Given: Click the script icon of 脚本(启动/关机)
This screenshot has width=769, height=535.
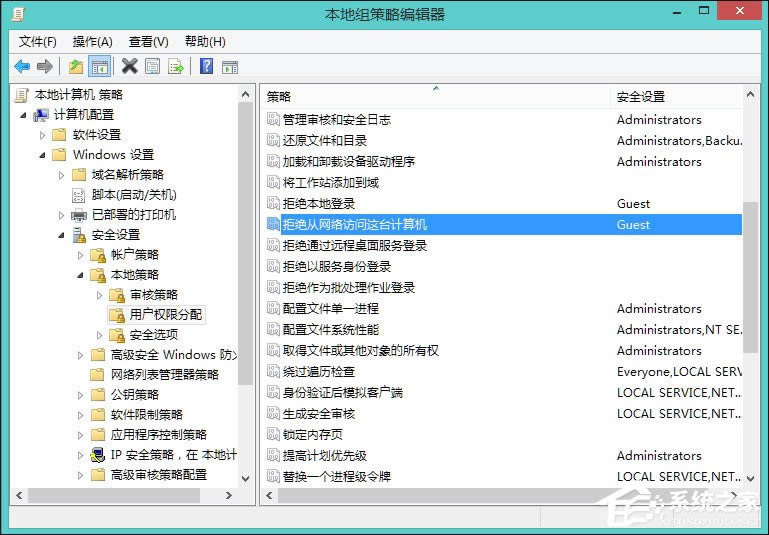Looking at the screenshot, I should point(78,195).
